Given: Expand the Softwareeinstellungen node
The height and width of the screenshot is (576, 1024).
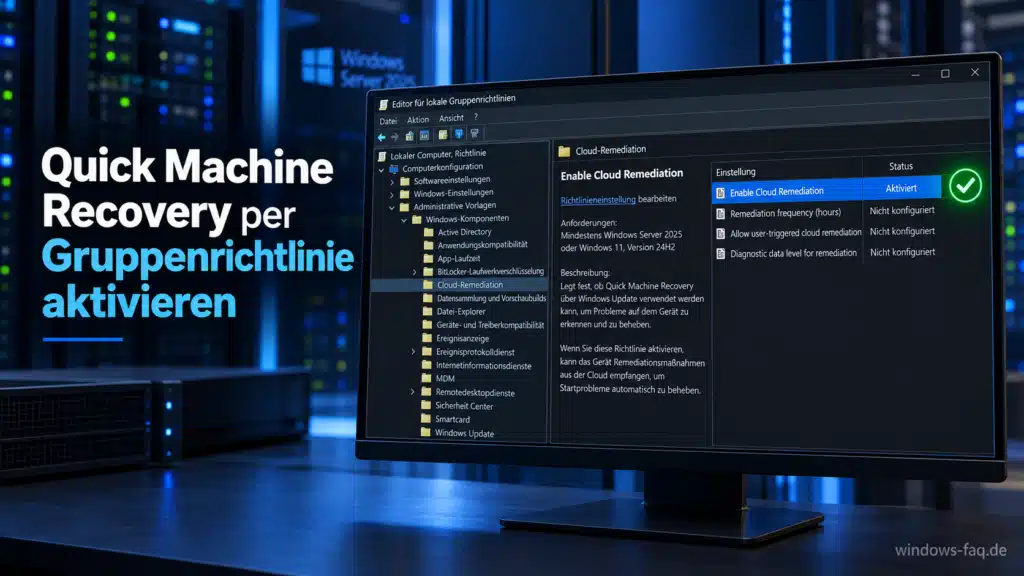Looking at the screenshot, I should [x=392, y=182].
